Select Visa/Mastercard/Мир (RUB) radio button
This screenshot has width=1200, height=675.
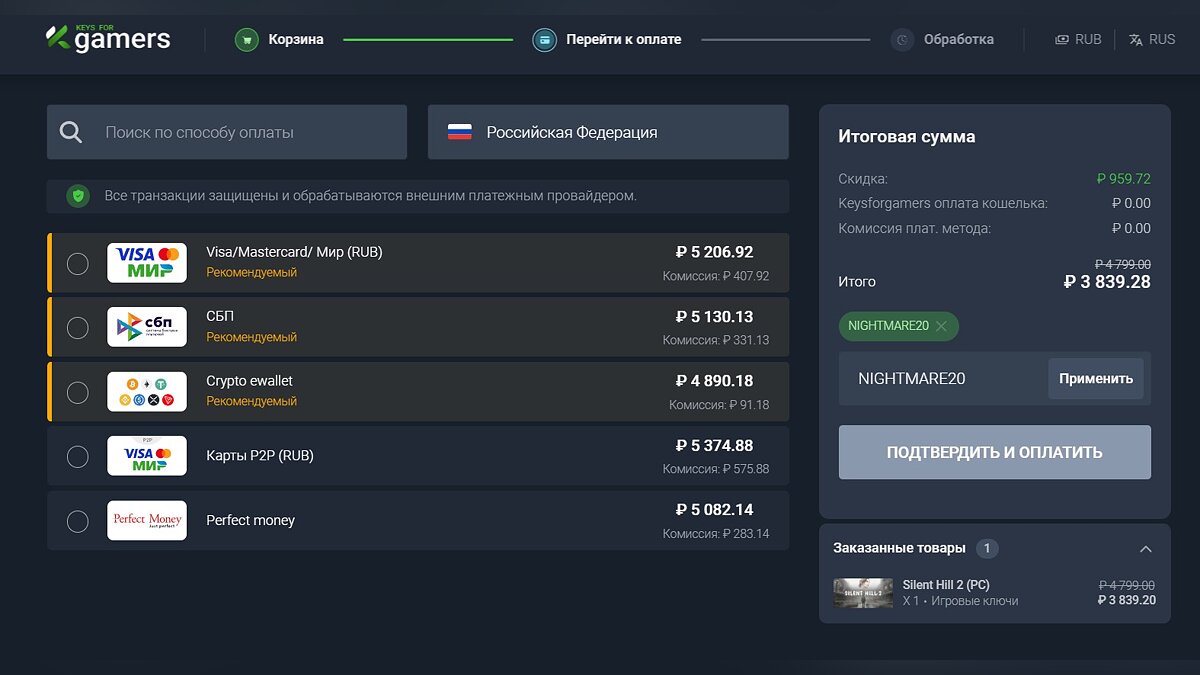point(77,264)
